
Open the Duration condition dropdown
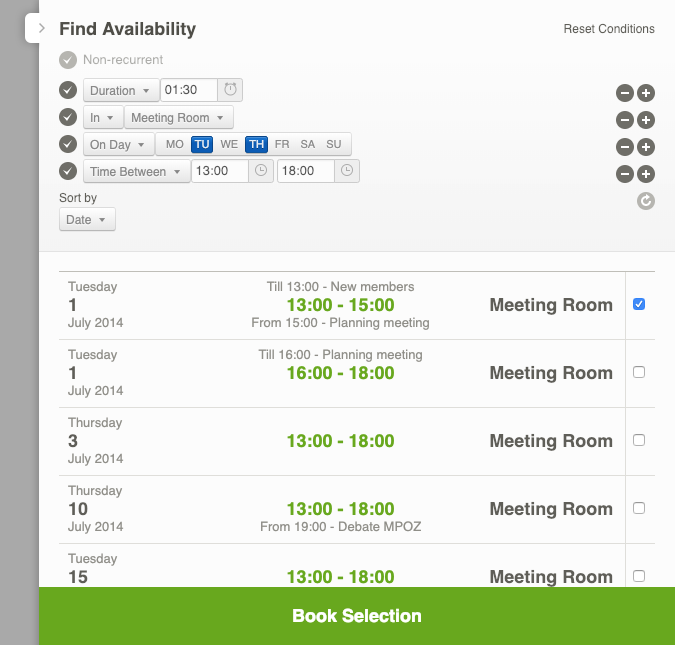click(x=121, y=90)
